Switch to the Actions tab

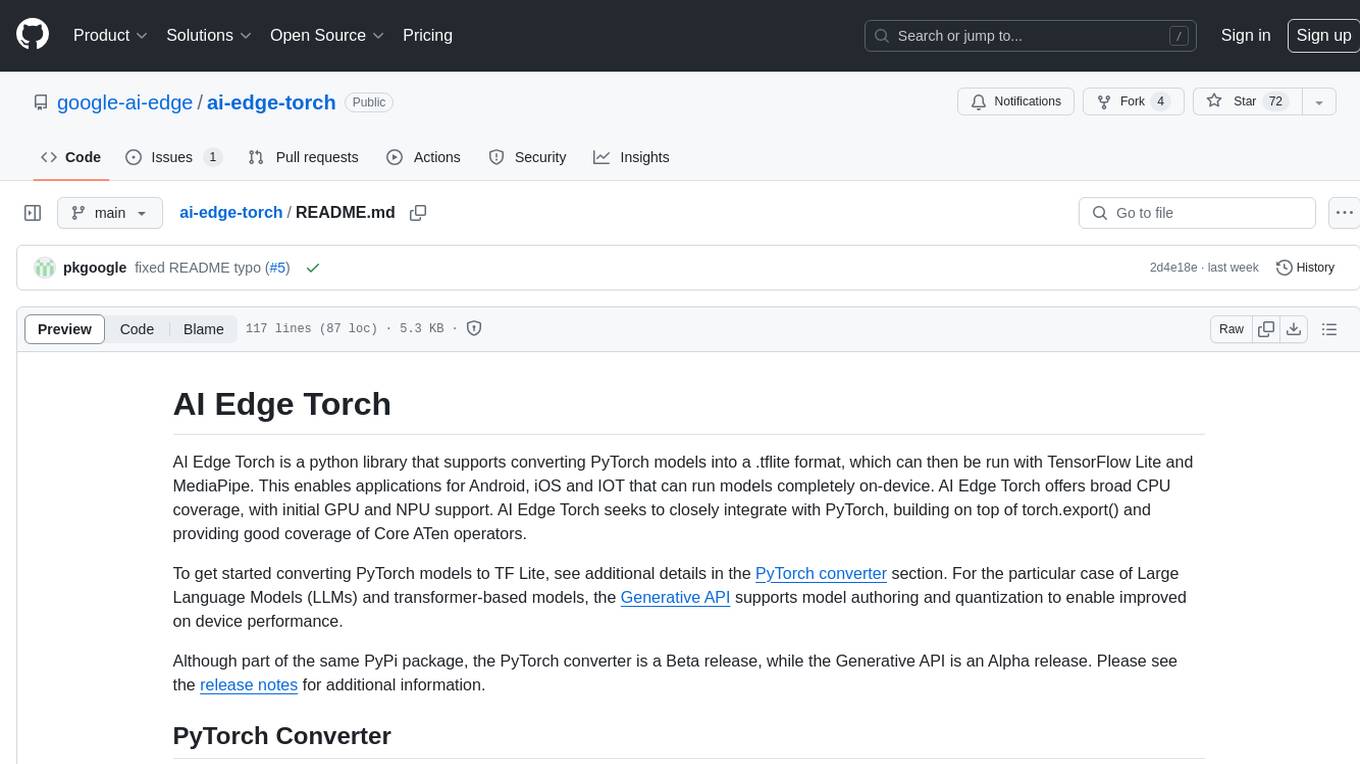[424, 157]
